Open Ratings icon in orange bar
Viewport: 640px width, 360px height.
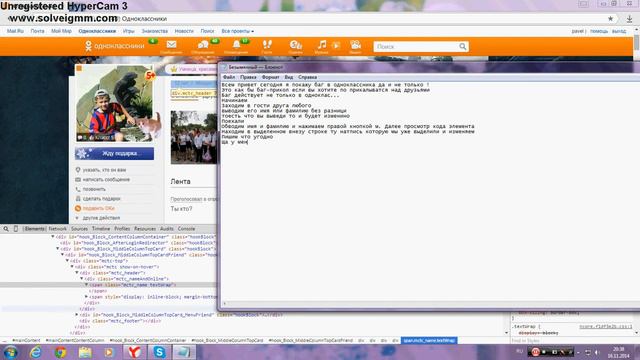(x=296, y=45)
